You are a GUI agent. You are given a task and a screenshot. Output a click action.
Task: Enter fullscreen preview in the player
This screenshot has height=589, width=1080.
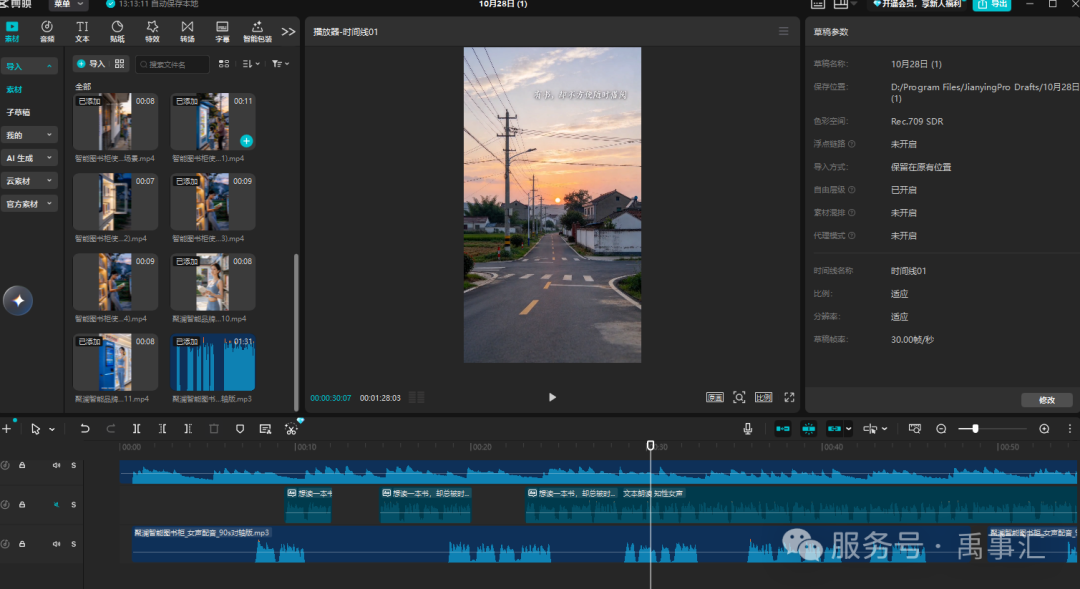(x=789, y=397)
